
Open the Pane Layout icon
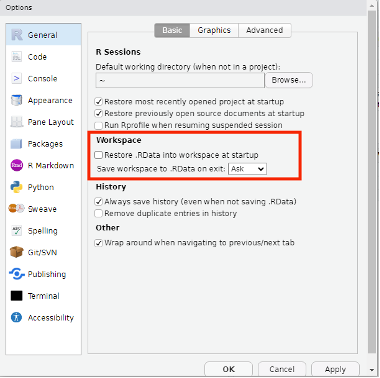(17, 122)
